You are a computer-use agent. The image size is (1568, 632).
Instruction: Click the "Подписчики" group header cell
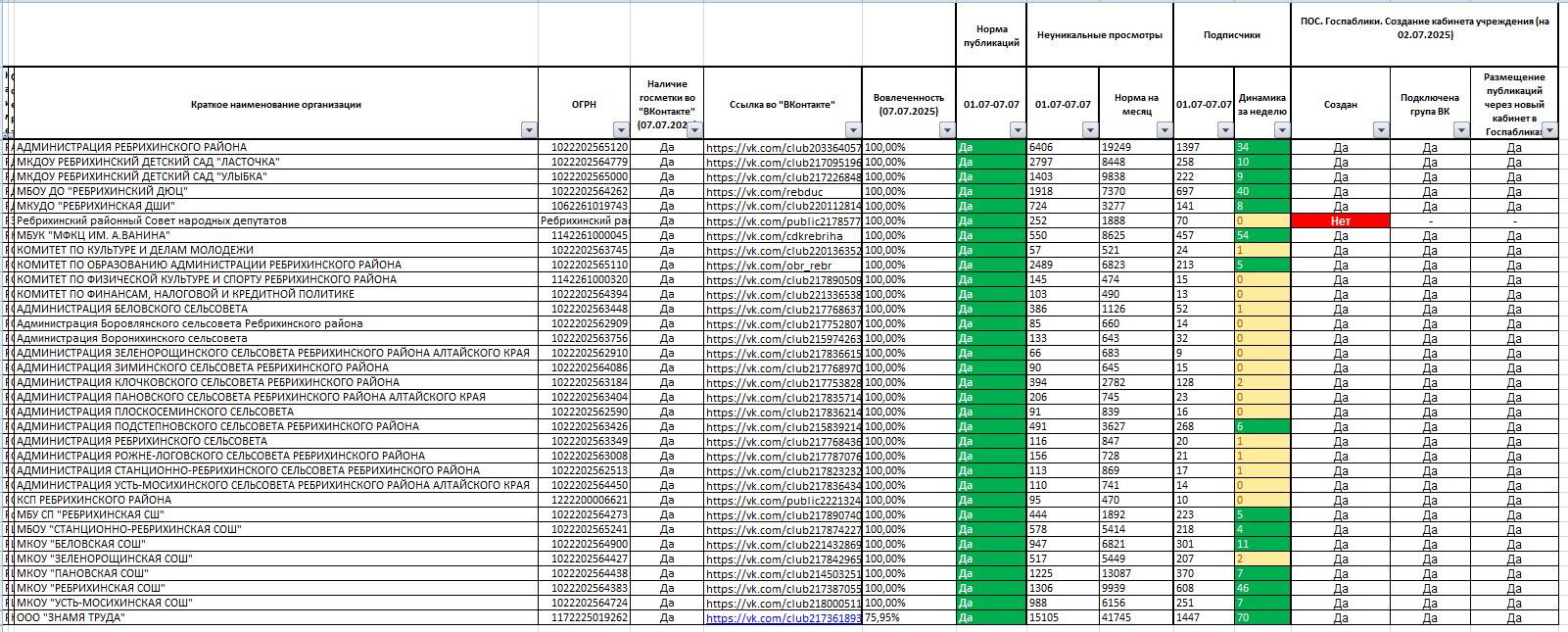pos(1232,35)
